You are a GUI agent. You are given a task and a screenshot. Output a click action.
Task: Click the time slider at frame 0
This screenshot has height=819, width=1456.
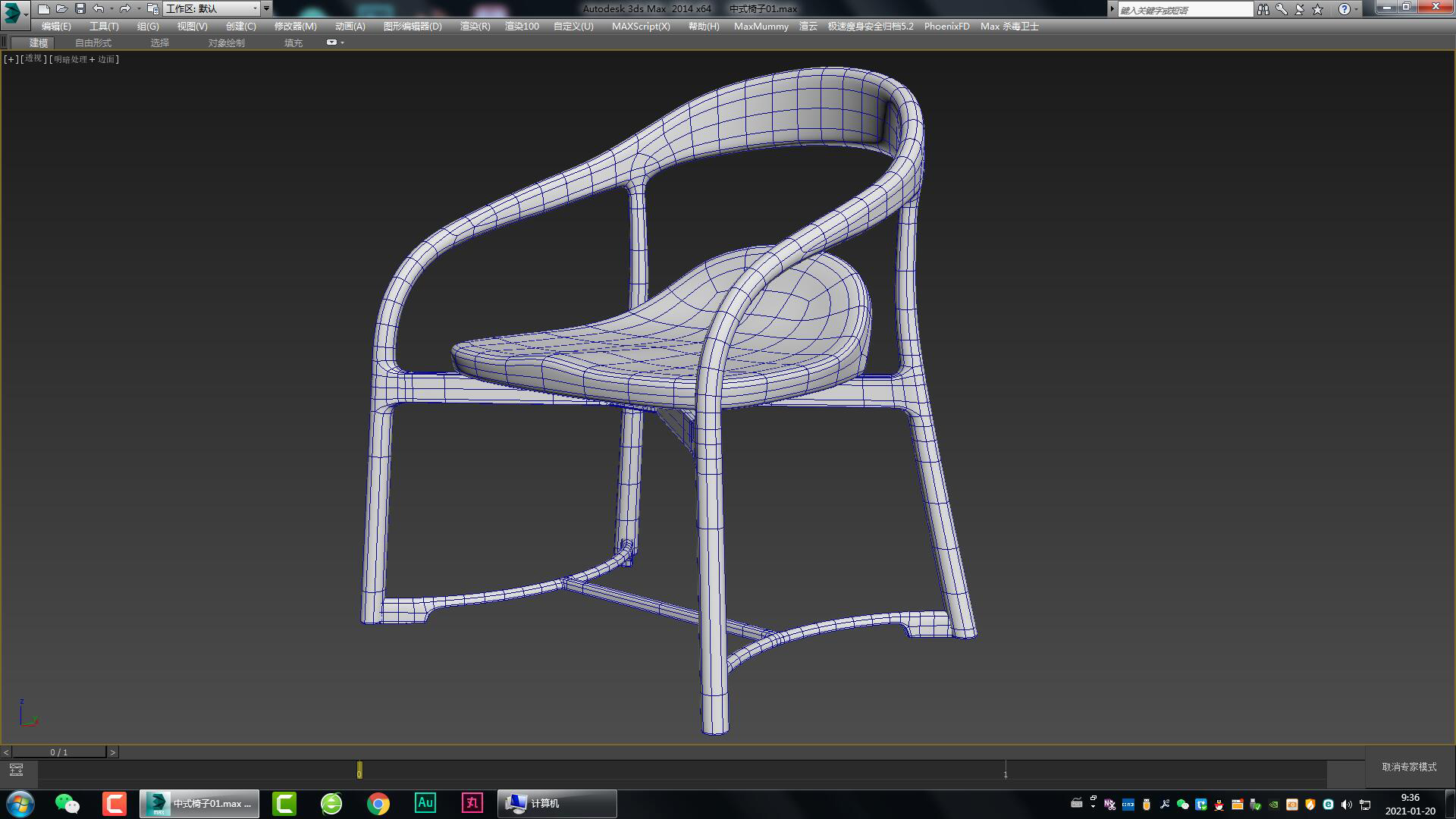[359, 770]
